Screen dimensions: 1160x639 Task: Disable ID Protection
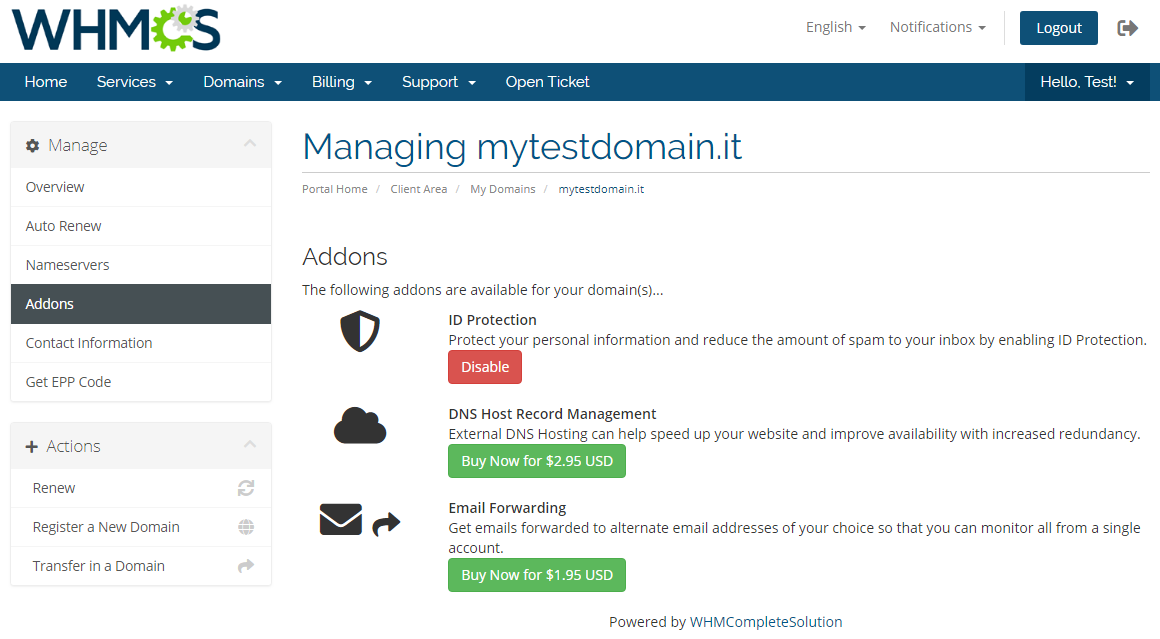point(484,366)
